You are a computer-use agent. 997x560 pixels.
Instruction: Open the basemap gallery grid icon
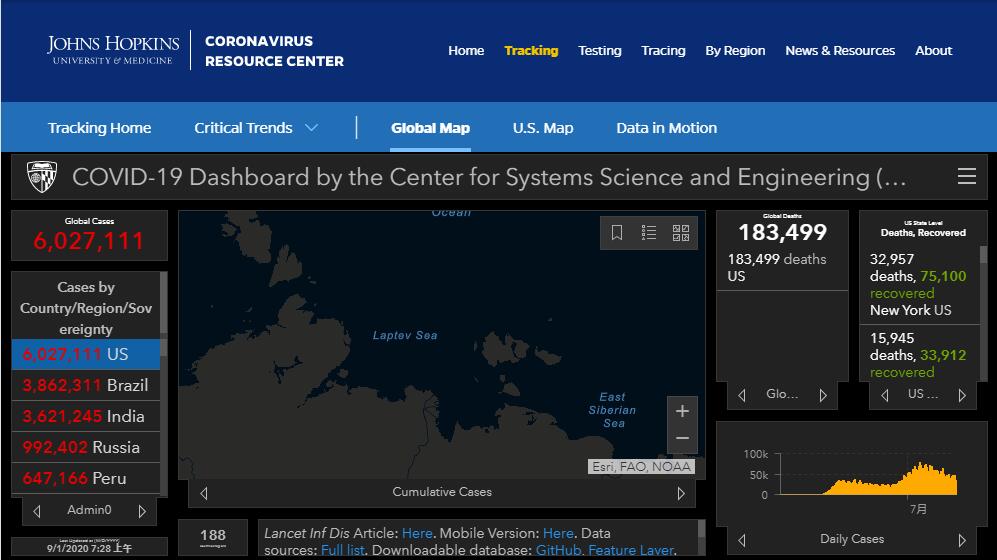tap(681, 233)
